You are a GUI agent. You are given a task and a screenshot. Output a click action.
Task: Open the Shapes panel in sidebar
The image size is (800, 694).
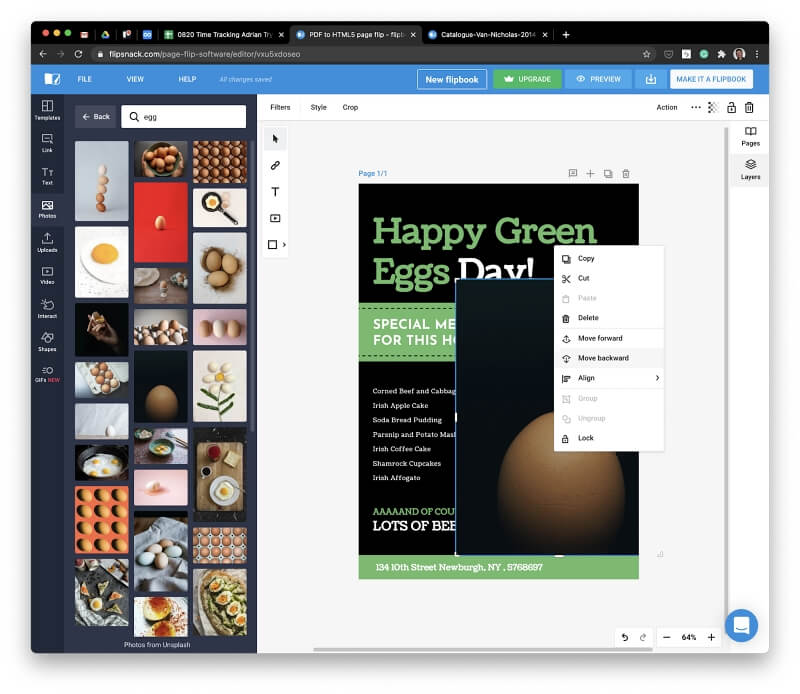click(47, 342)
